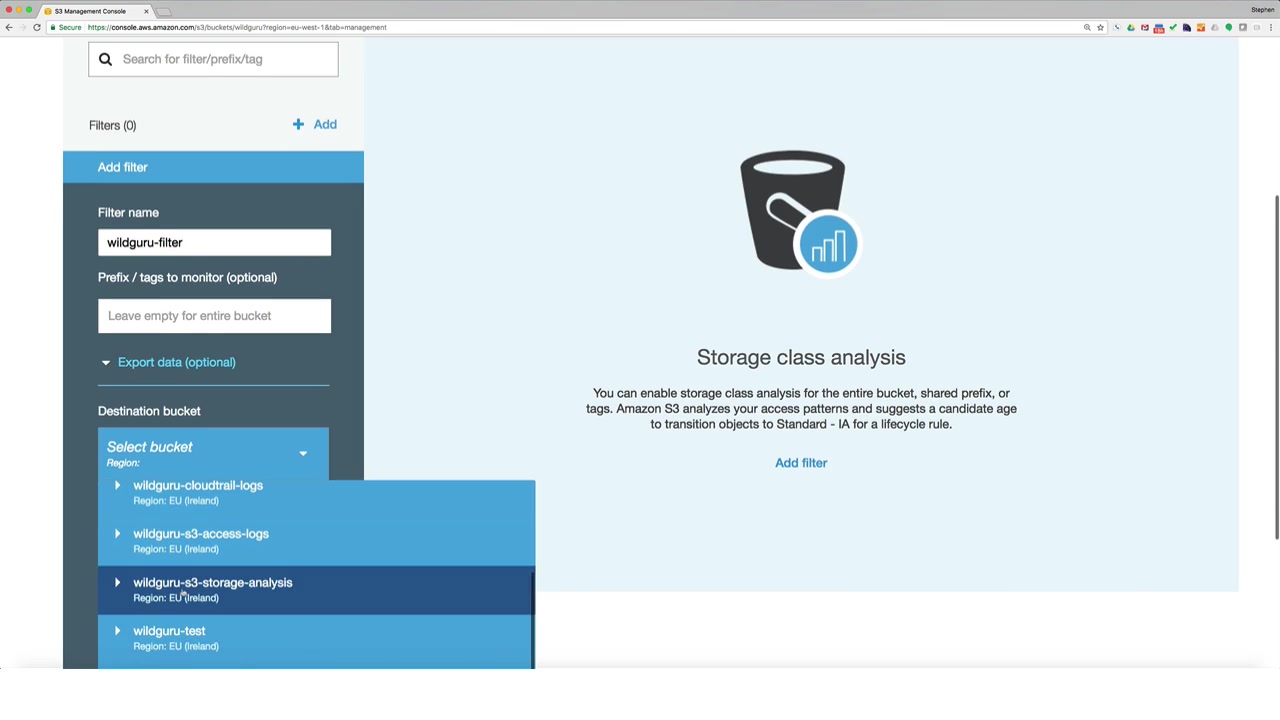
Task: Click the Add link next to Filters
Action: (x=325, y=124)
